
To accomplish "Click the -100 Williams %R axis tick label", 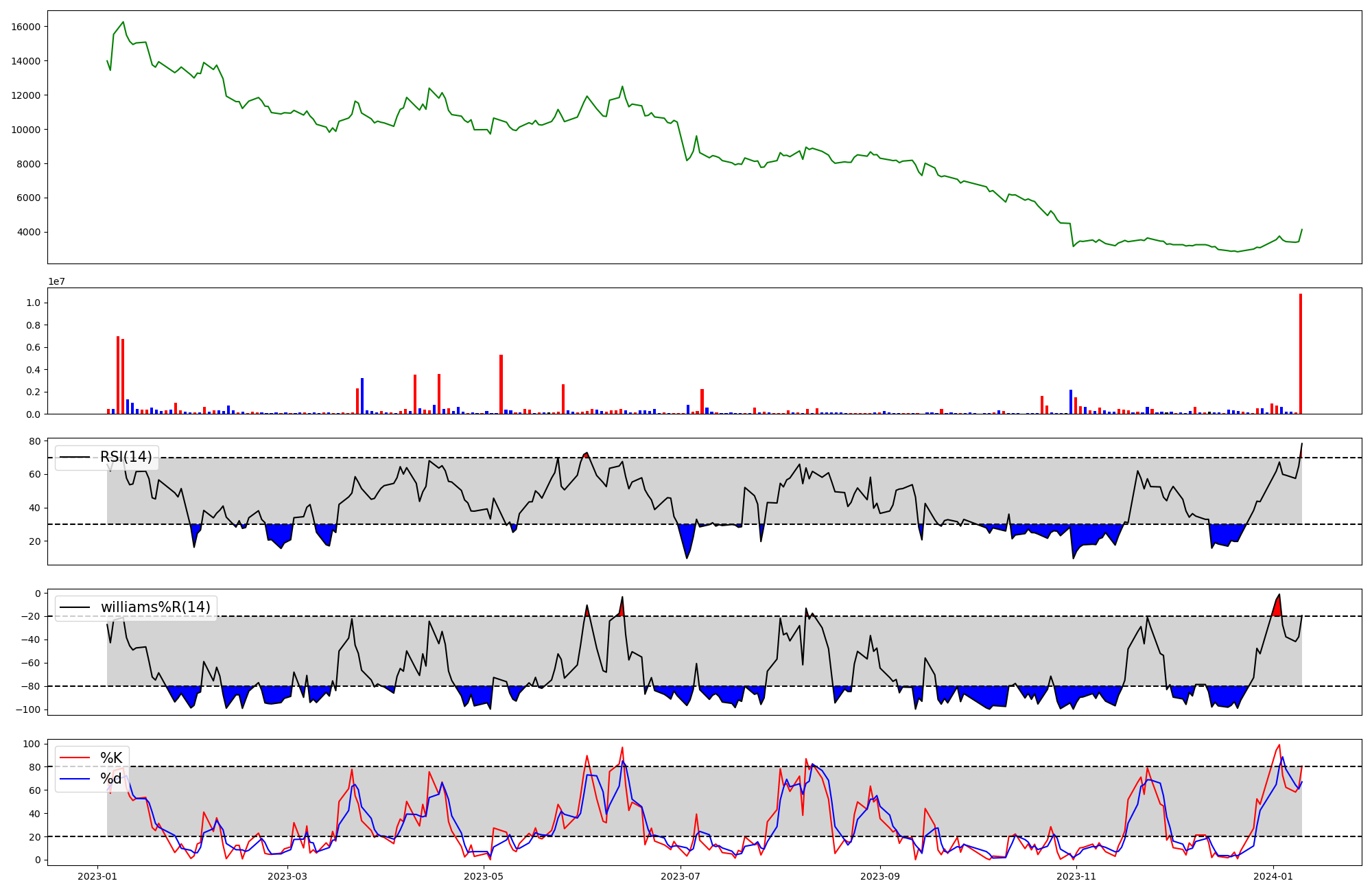I will click(27, 709).
